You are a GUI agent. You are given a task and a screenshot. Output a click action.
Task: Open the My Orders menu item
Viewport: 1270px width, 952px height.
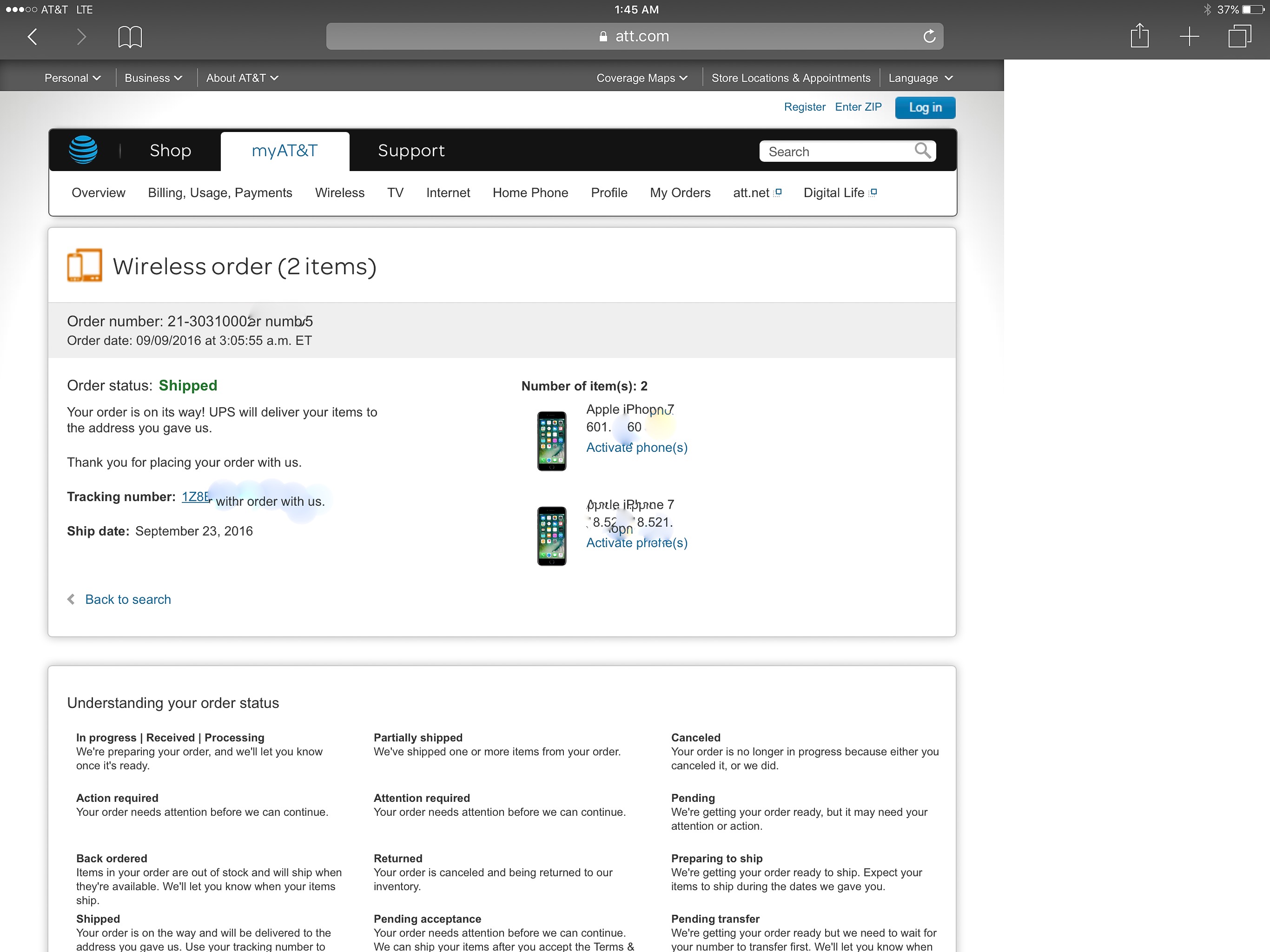[x=680, y=193]
